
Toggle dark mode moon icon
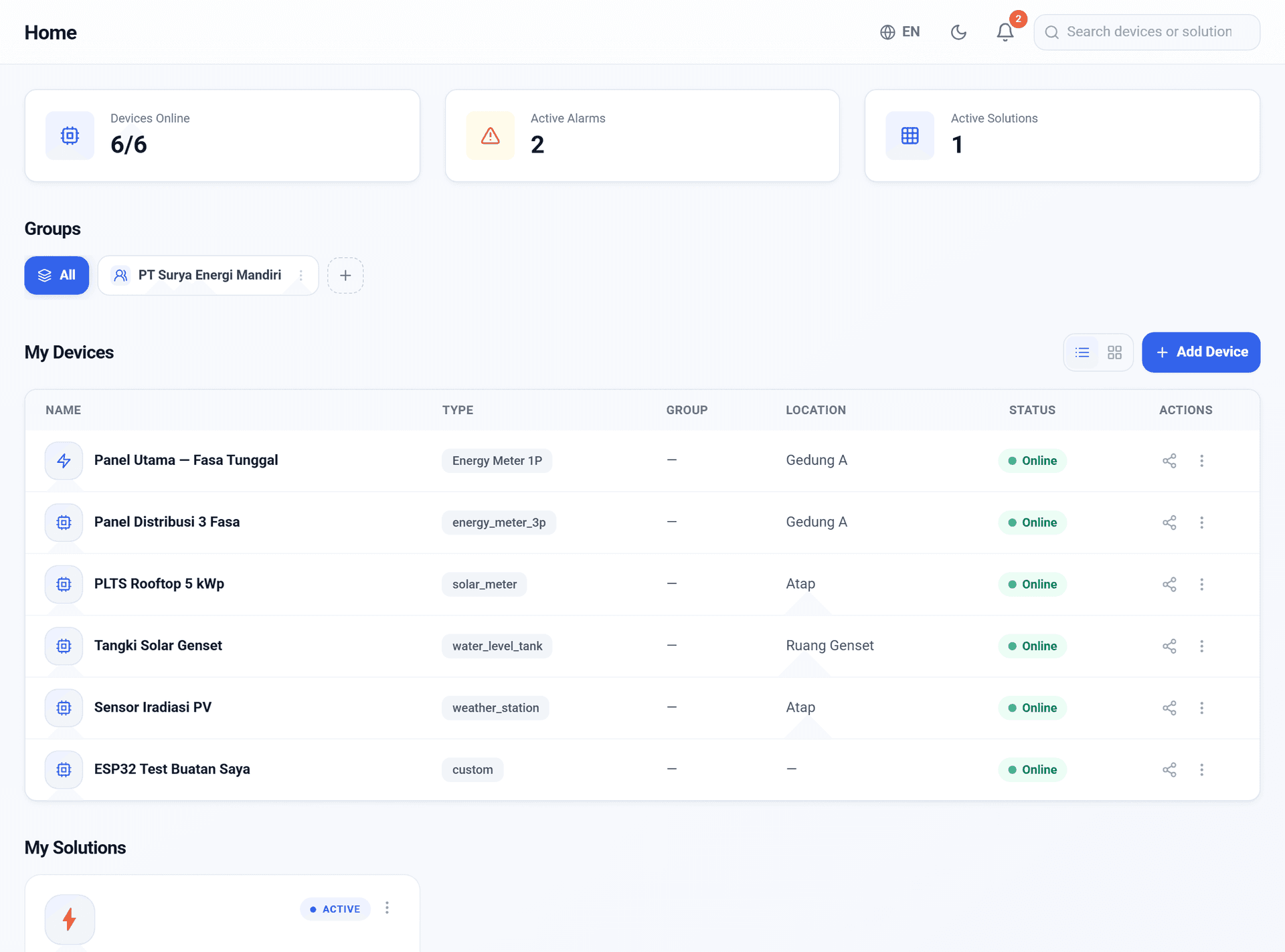958,32
